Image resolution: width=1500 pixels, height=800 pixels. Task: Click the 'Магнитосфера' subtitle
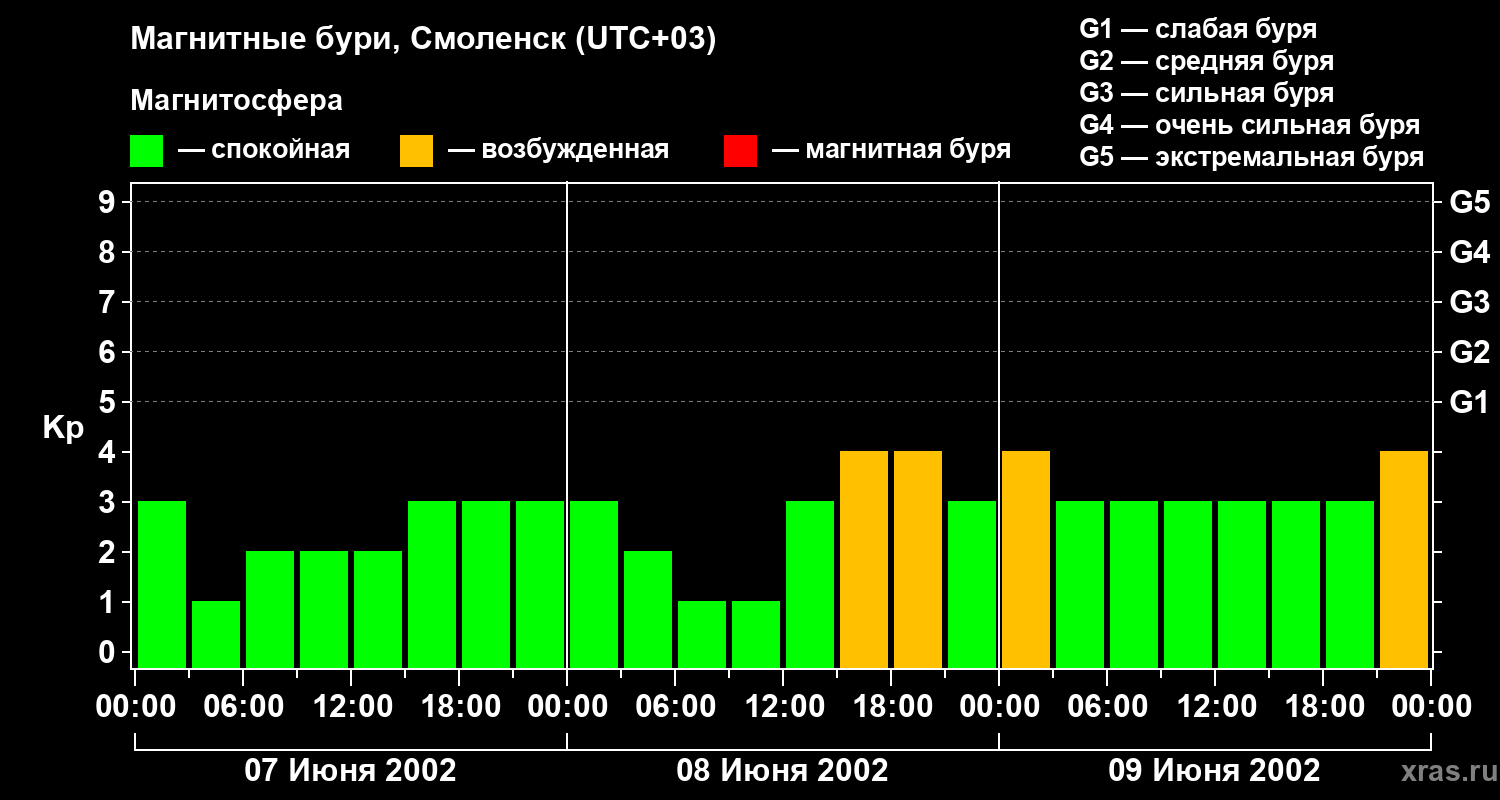pos(237,101)
